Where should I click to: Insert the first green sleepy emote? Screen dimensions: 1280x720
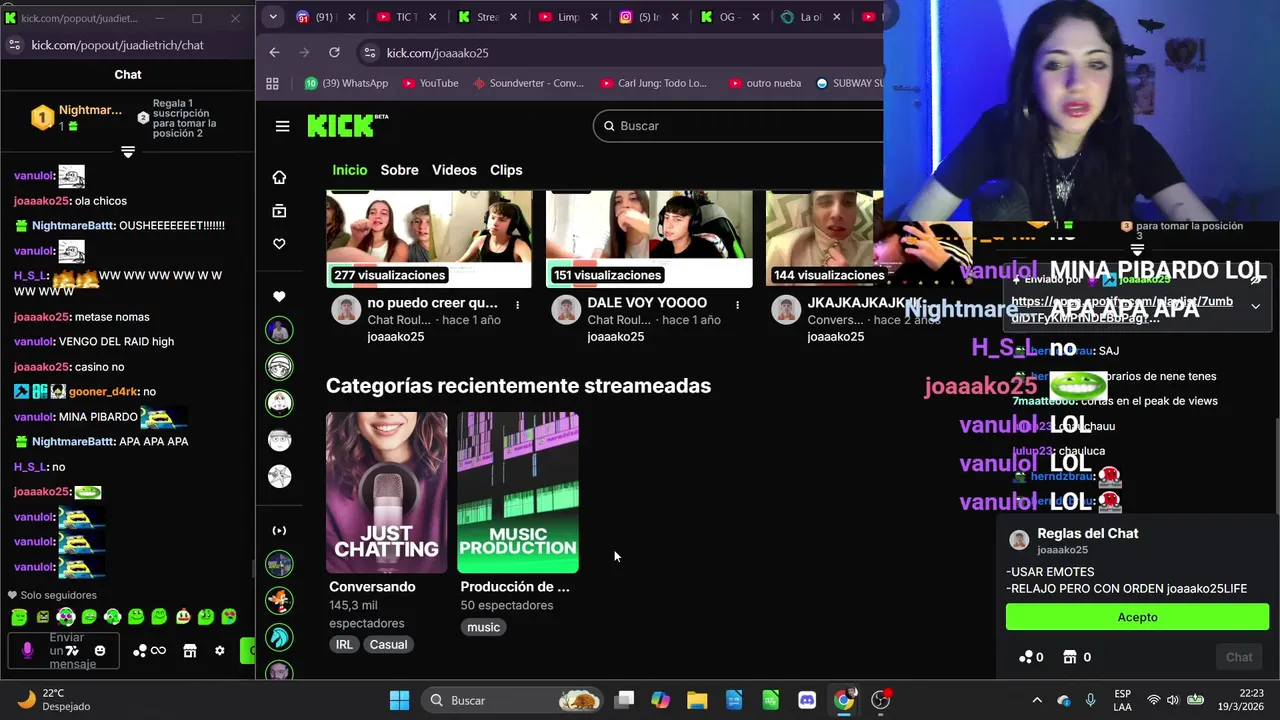pyautogui.click(x=19, y=617)
